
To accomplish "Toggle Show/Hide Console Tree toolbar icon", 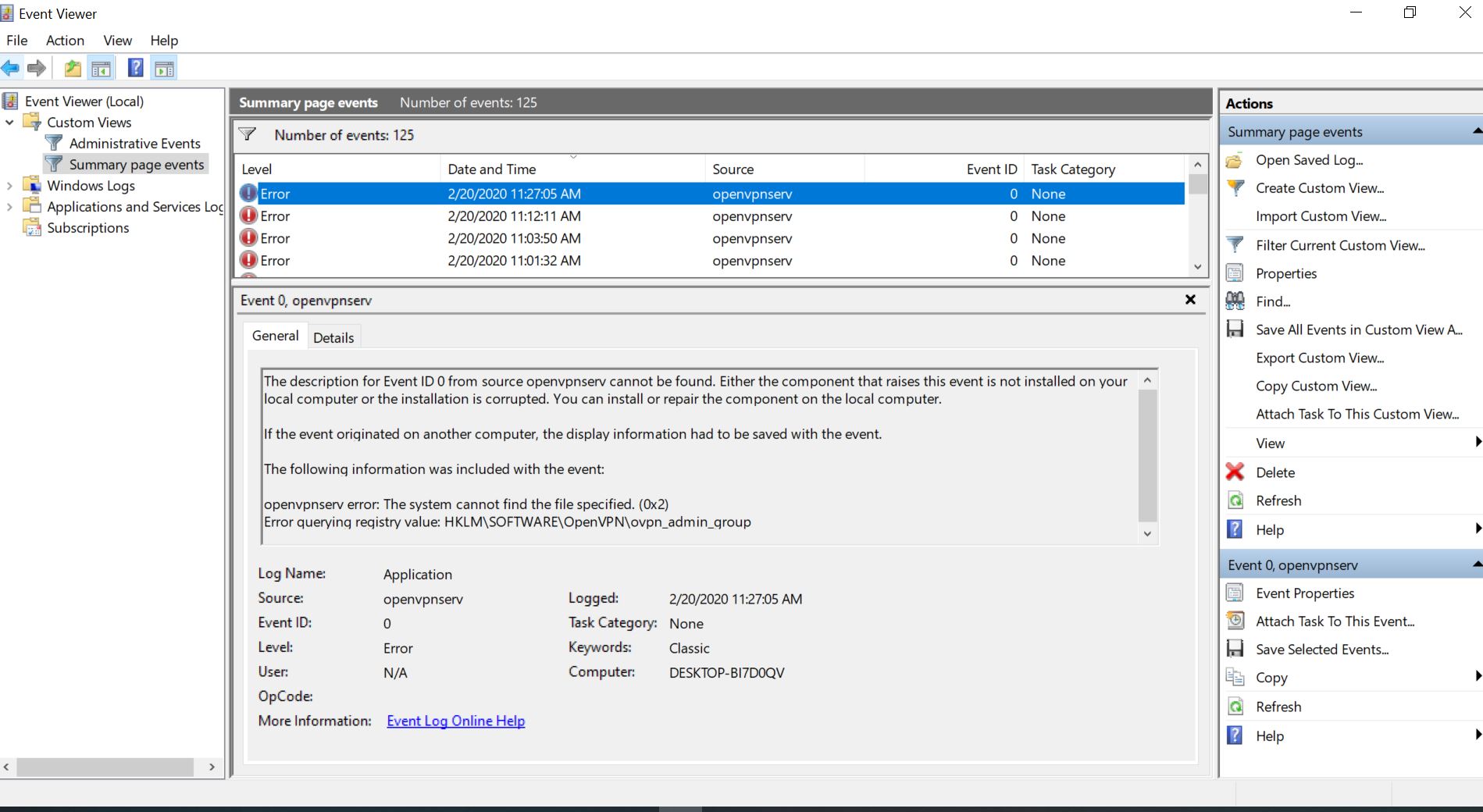I will pos(101,69).
